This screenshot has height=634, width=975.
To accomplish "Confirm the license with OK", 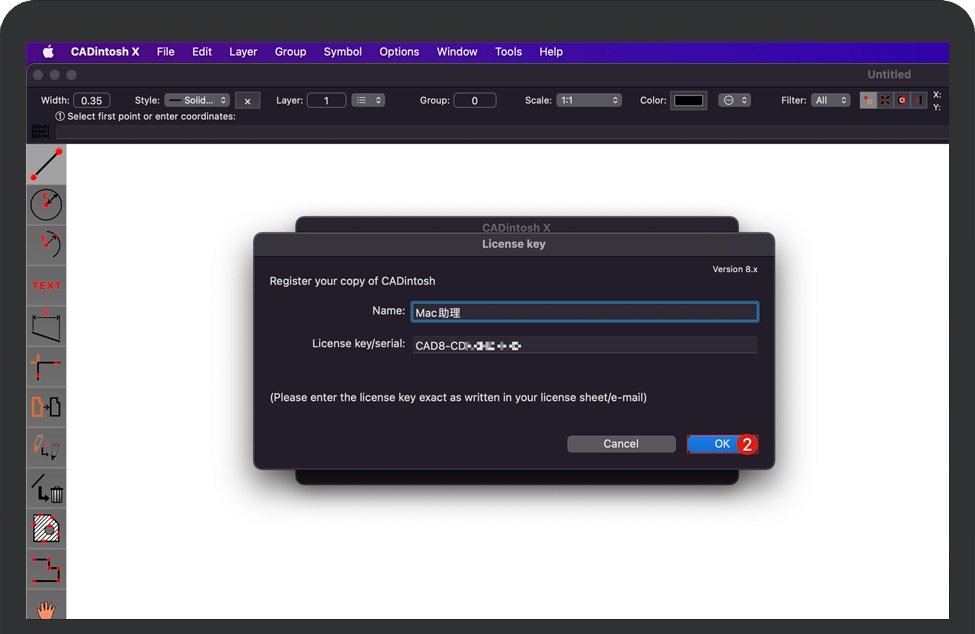I will [722, 444].
